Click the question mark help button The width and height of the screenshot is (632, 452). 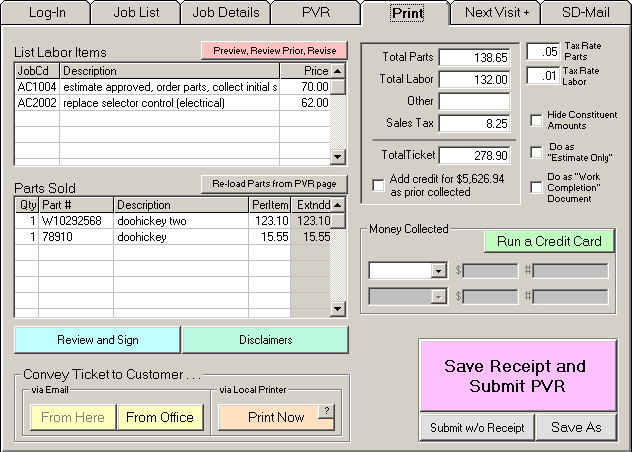click(x=326, y=411)
